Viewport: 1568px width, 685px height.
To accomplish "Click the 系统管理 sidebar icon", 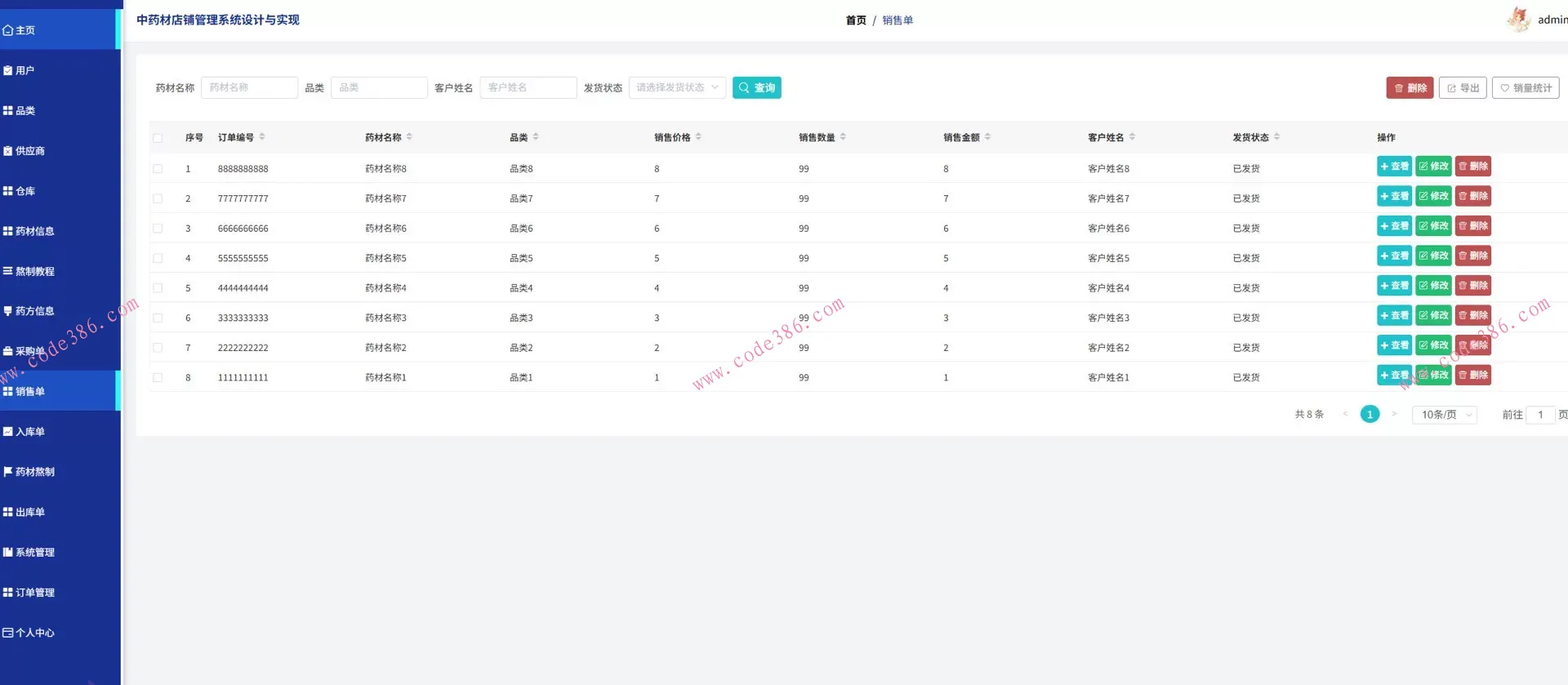I will pyautogui.click(x=7, y=552).
